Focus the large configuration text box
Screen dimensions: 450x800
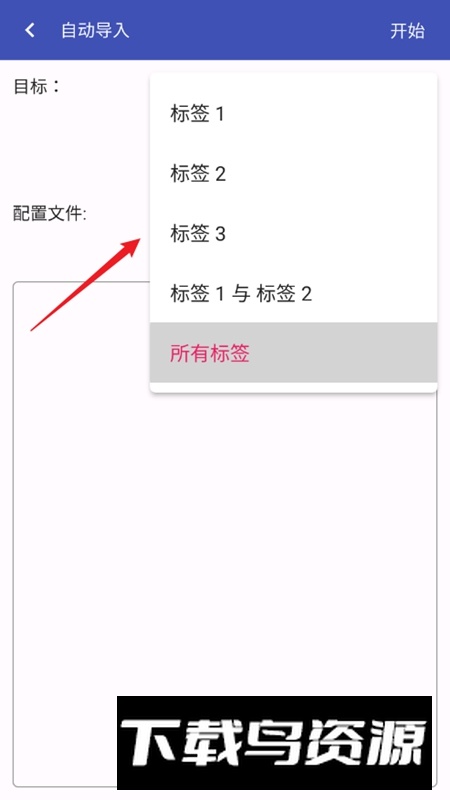[x=82, y=510]
